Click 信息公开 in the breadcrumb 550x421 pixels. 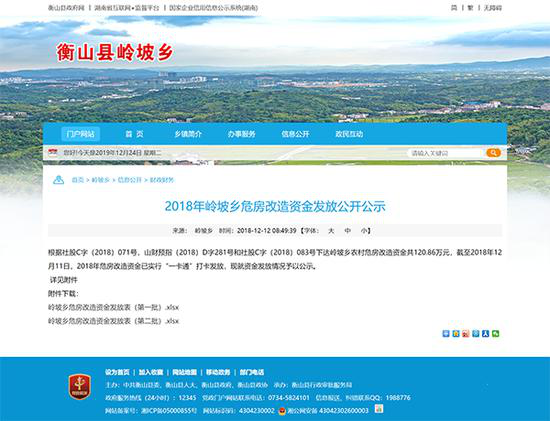pyautogui.click(x=129, y=180)
